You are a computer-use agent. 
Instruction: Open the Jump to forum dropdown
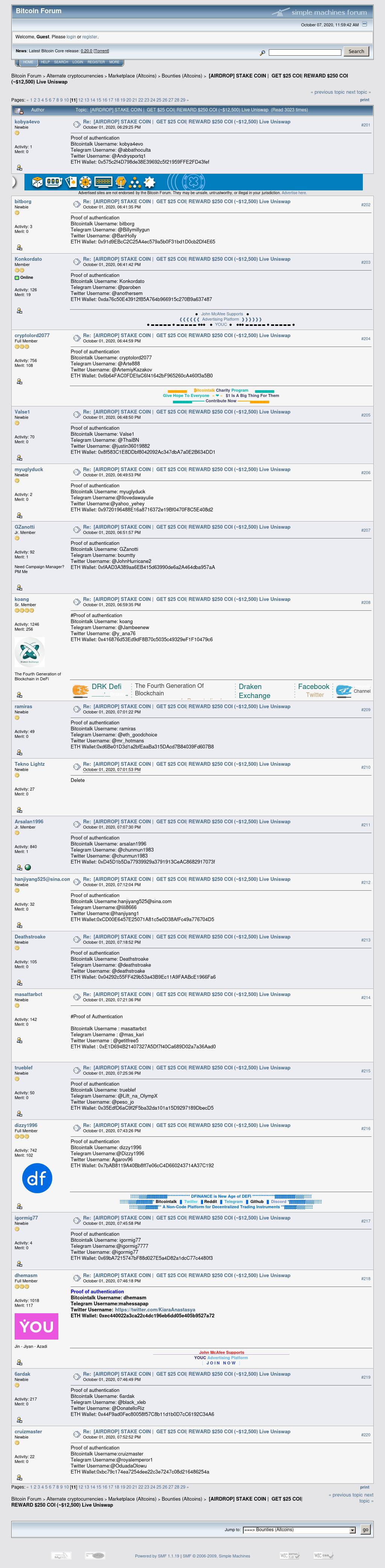coord(299,1530)
